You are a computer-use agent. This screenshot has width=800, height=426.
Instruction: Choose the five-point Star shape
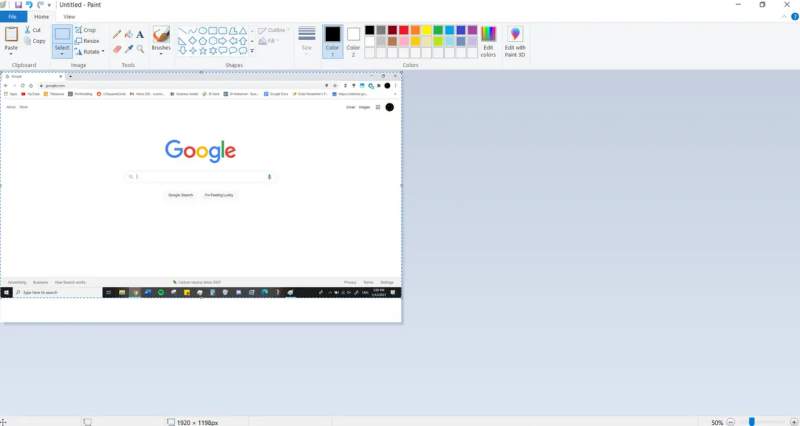click(x=203, y=51)
